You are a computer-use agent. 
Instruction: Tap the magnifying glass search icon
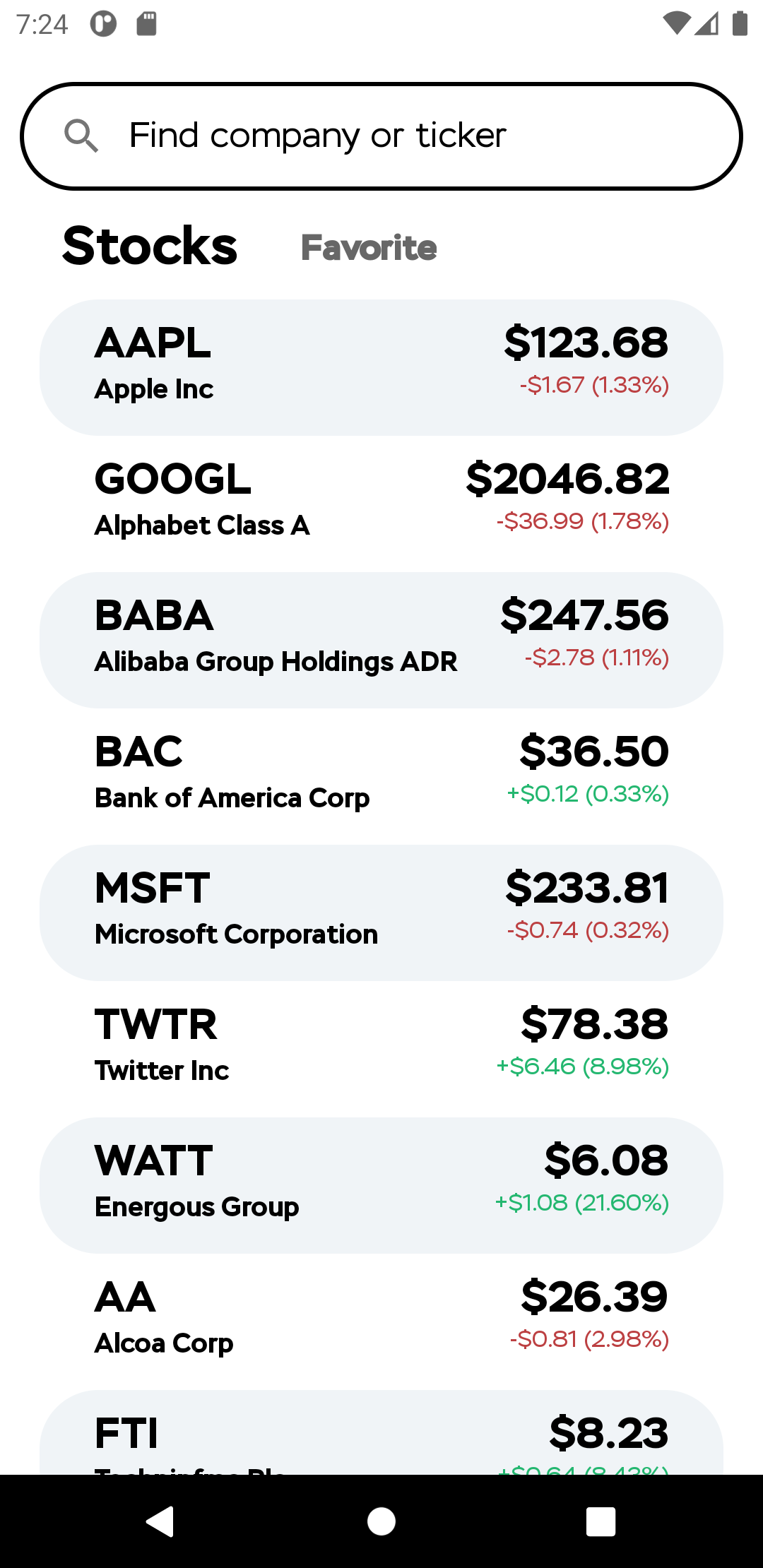point(81,136)
